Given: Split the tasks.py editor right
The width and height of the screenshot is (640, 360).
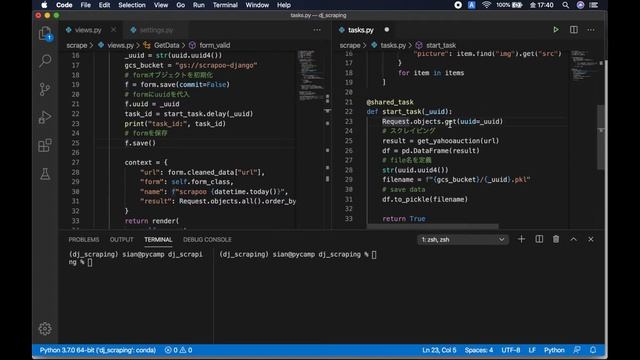Looking at the screenshot, I should [573, 30].
